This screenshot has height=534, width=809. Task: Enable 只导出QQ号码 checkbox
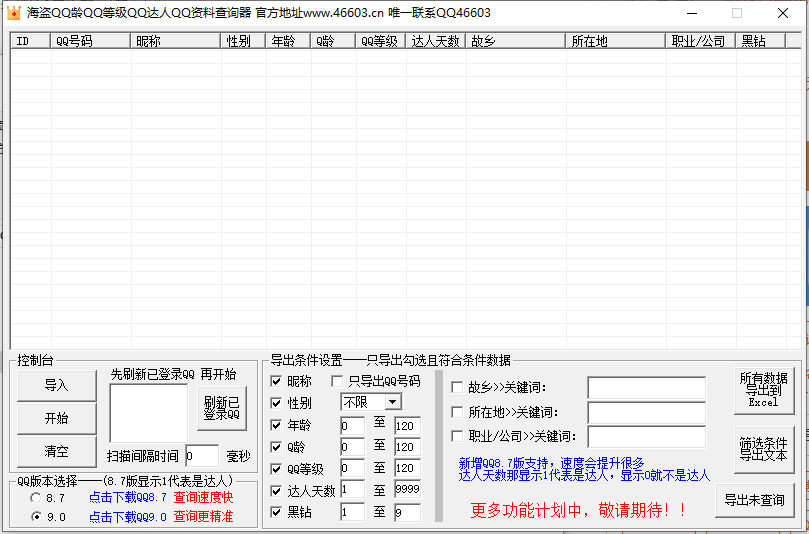coord(337,381)
